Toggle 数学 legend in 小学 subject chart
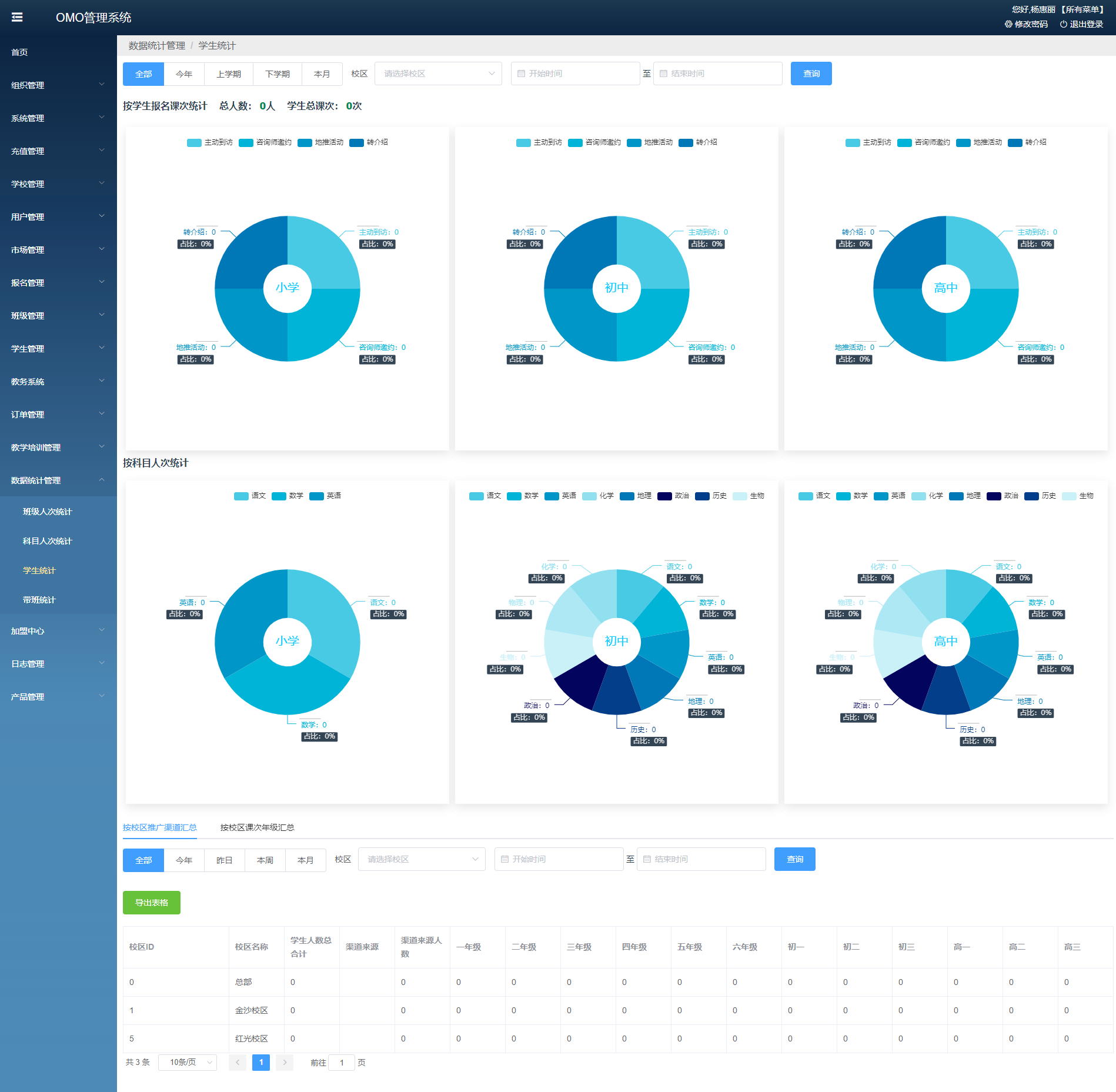Viewport: 1116px width, 1092px height. point(288,496)
